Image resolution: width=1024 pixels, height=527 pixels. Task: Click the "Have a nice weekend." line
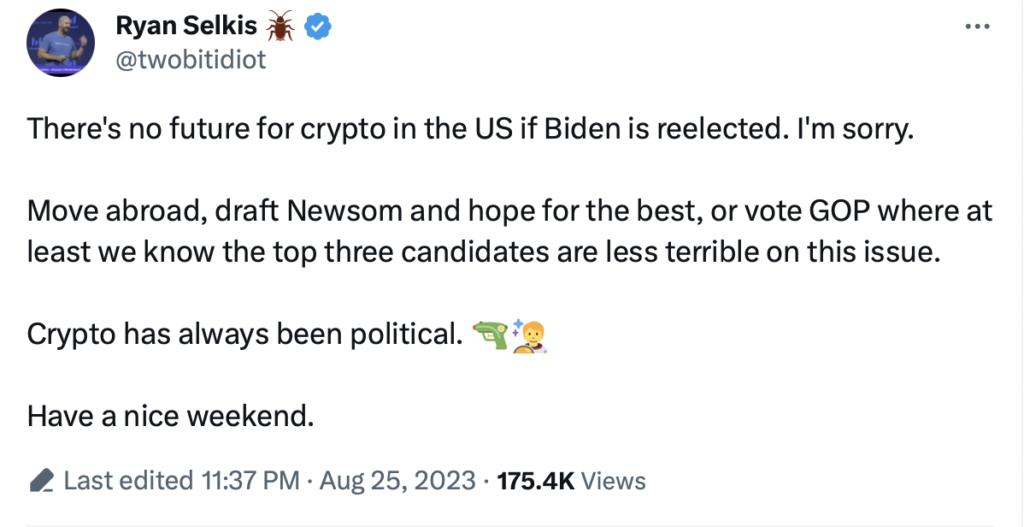170,413
